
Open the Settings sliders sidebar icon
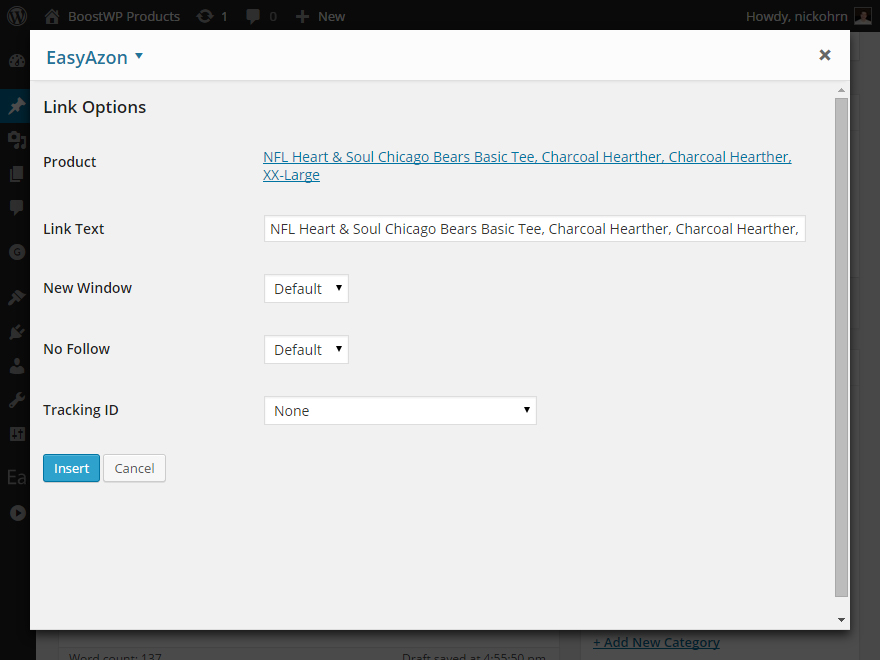pos(17,433)
